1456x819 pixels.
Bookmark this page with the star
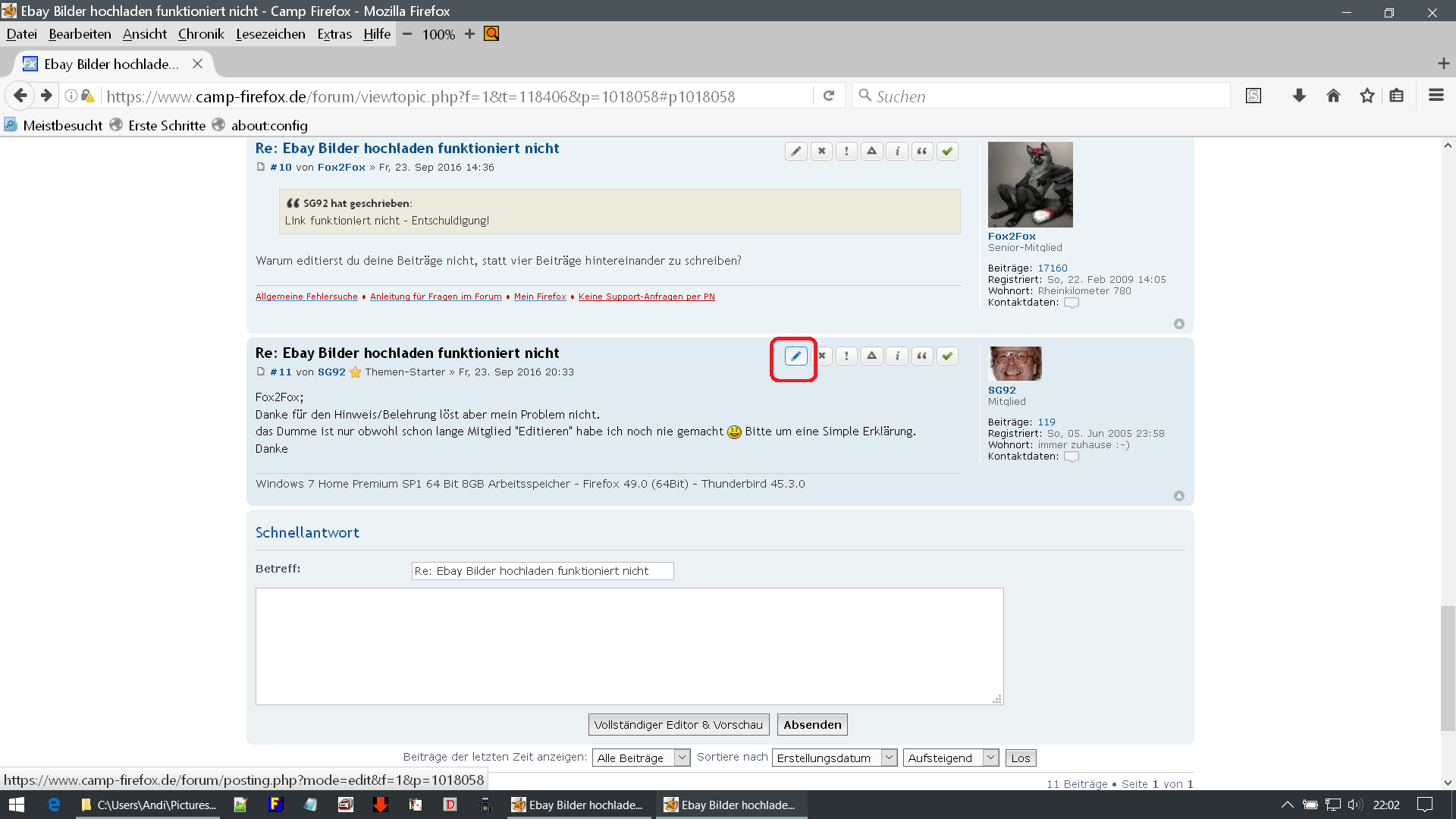click(x=1367, y=96)
